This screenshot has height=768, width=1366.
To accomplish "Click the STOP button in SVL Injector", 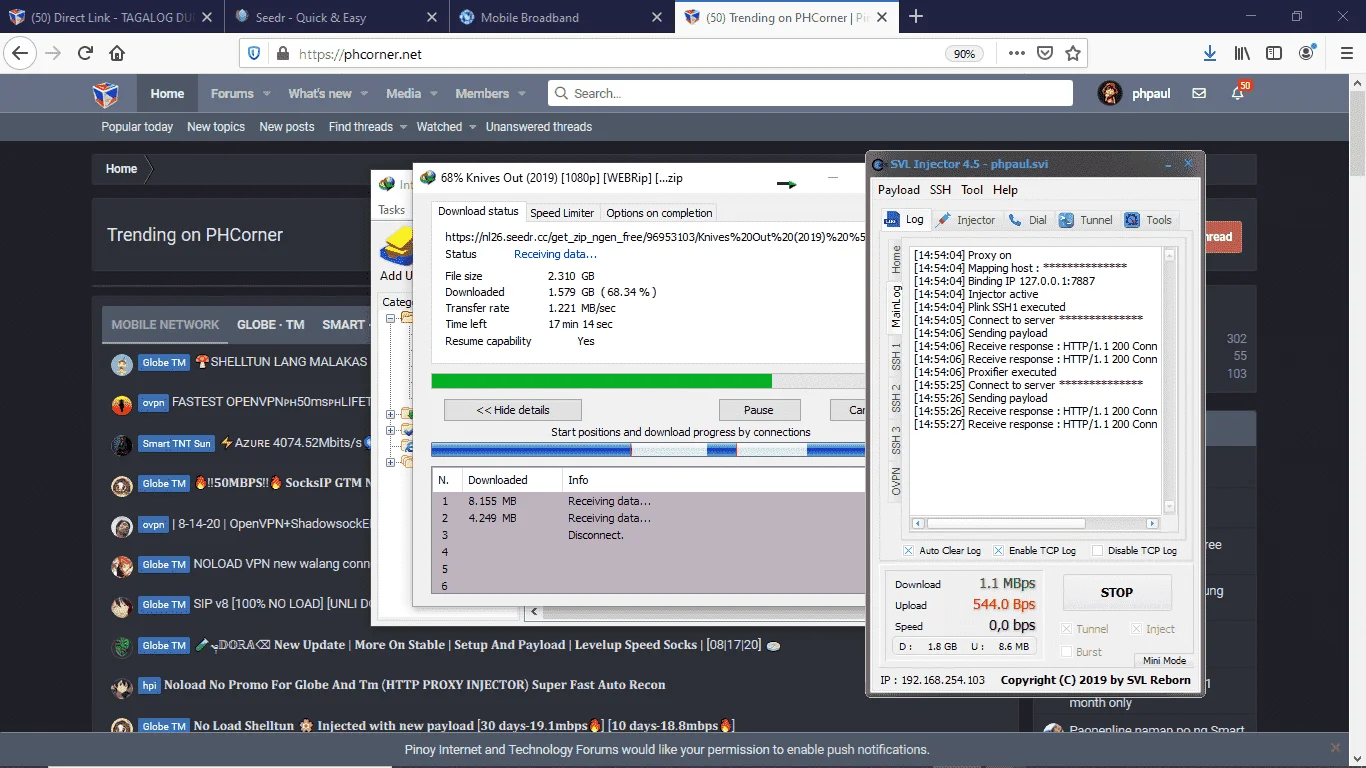I will [1117, 592].
